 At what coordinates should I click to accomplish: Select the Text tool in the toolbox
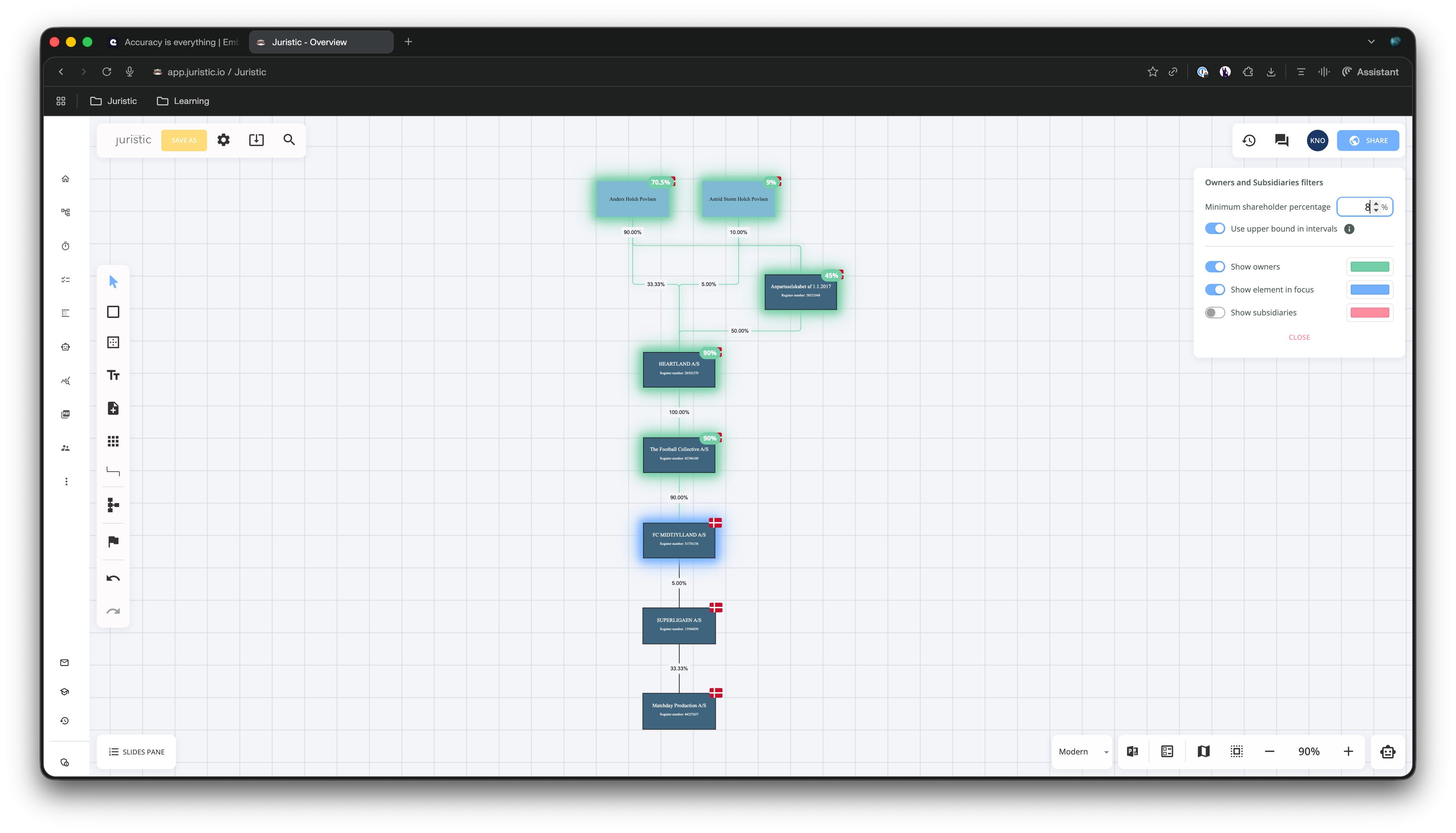pos(113,375)
